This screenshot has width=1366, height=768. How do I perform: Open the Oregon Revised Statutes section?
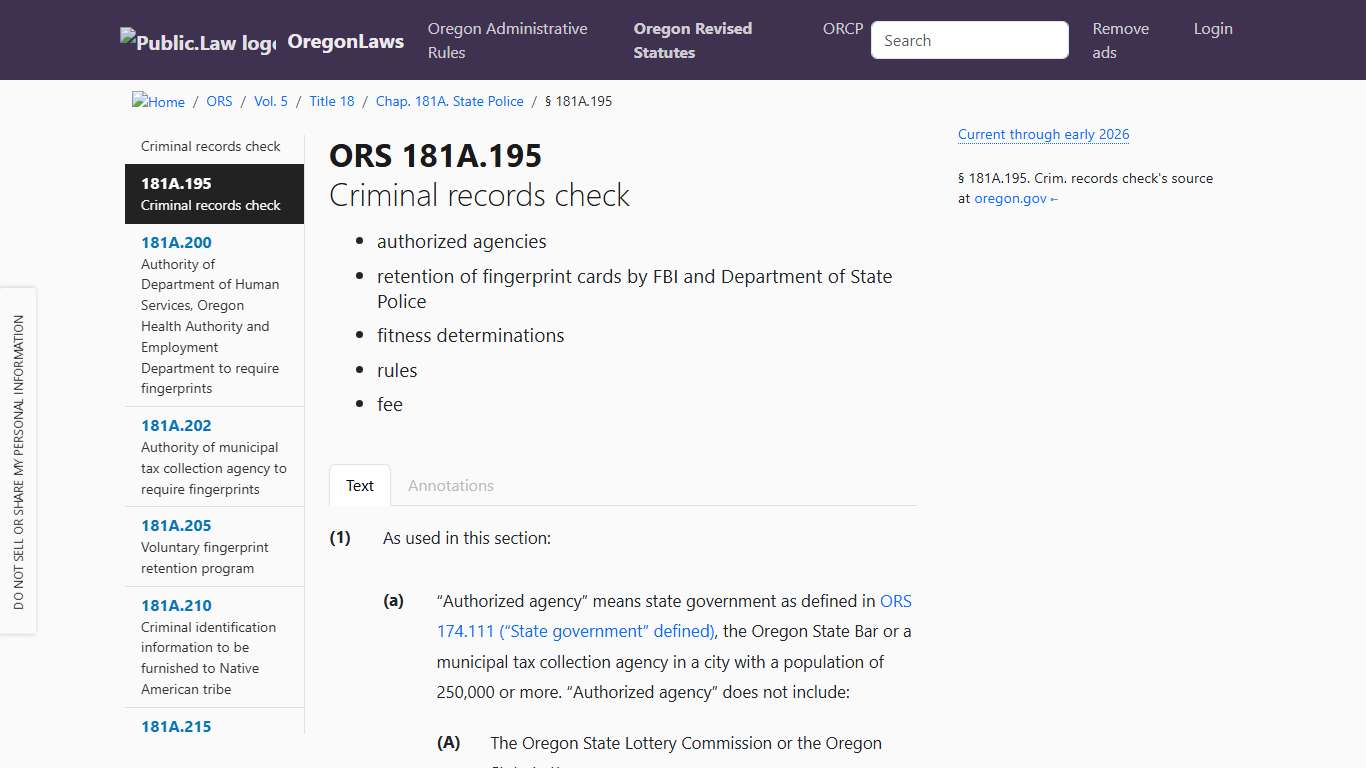[692, 40]
